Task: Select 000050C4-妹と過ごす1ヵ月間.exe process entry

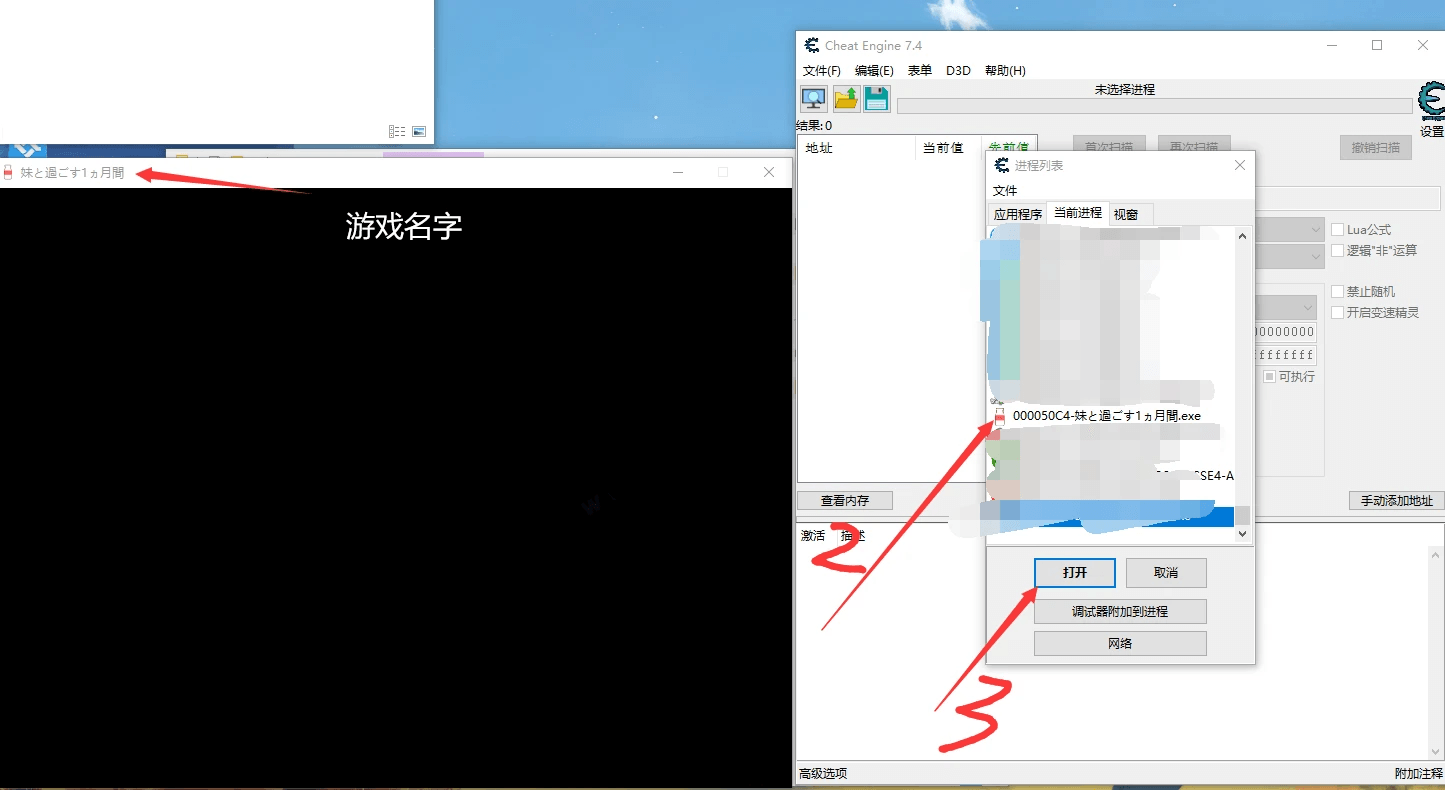Action: coord(1106,416)
